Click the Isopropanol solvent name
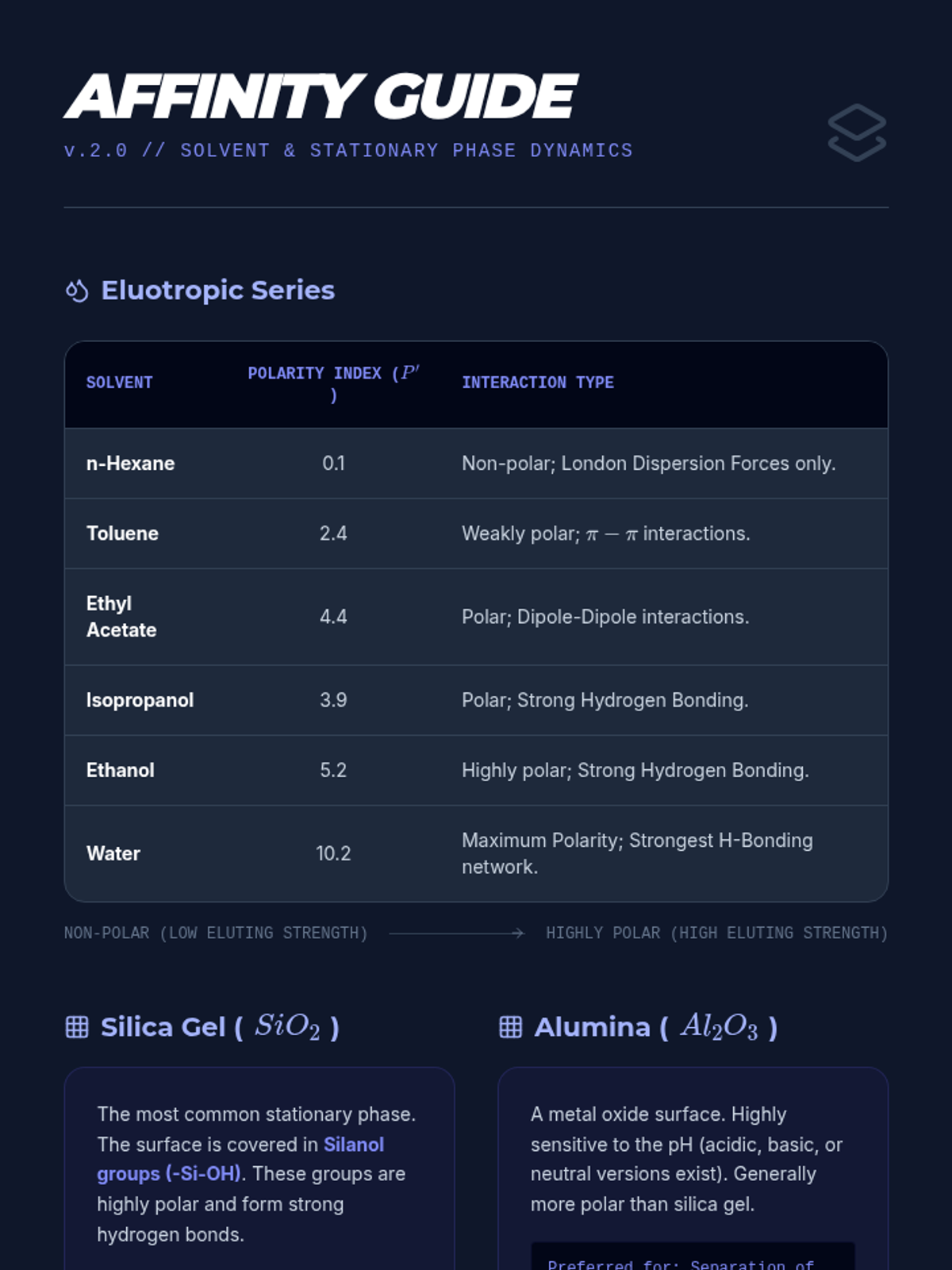The height and width of the screenshot is (1270, 952). (140, 700)
